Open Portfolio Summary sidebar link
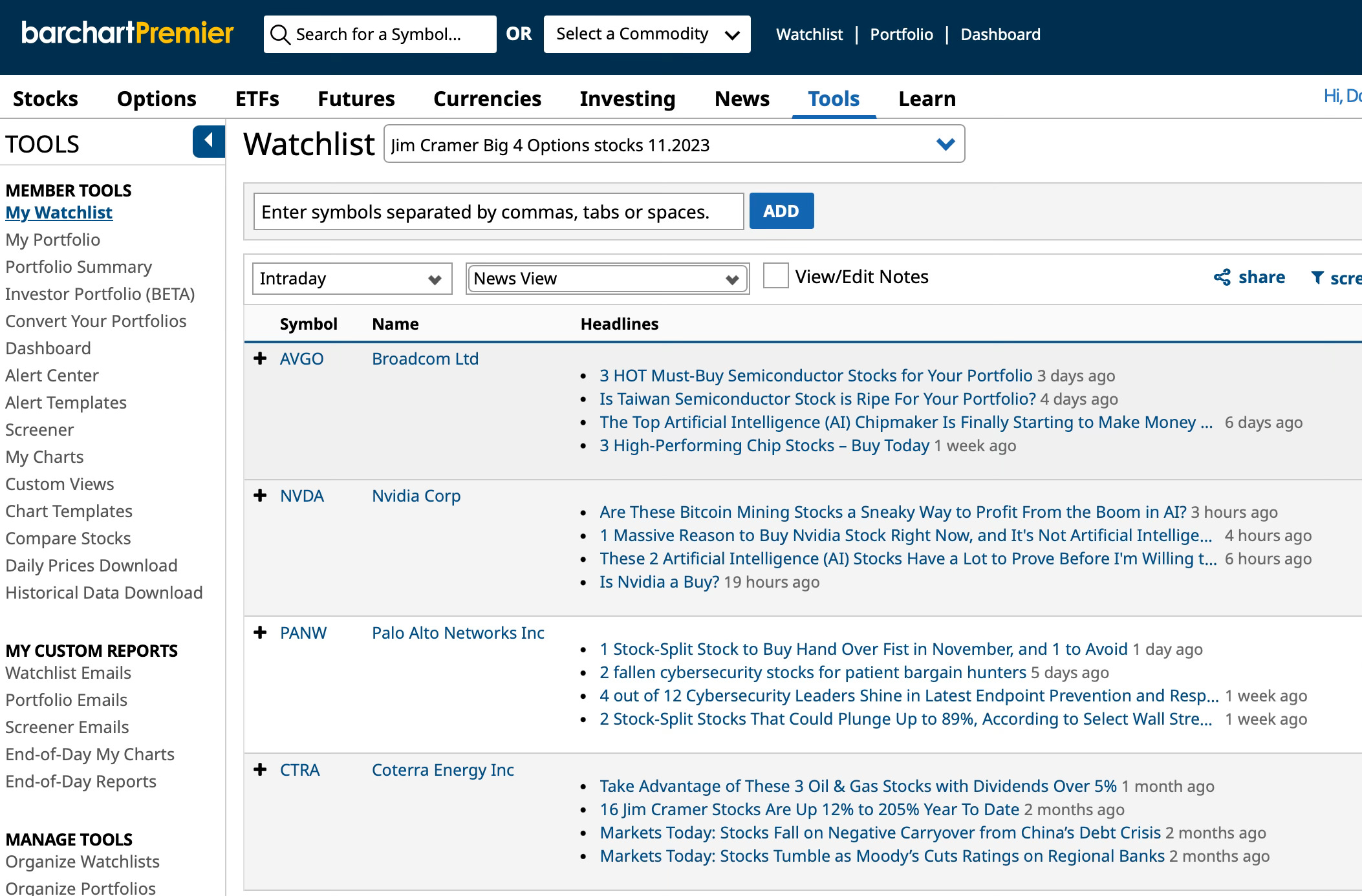1362x896 pixels. pyautogui.click(x=78, y=267)
